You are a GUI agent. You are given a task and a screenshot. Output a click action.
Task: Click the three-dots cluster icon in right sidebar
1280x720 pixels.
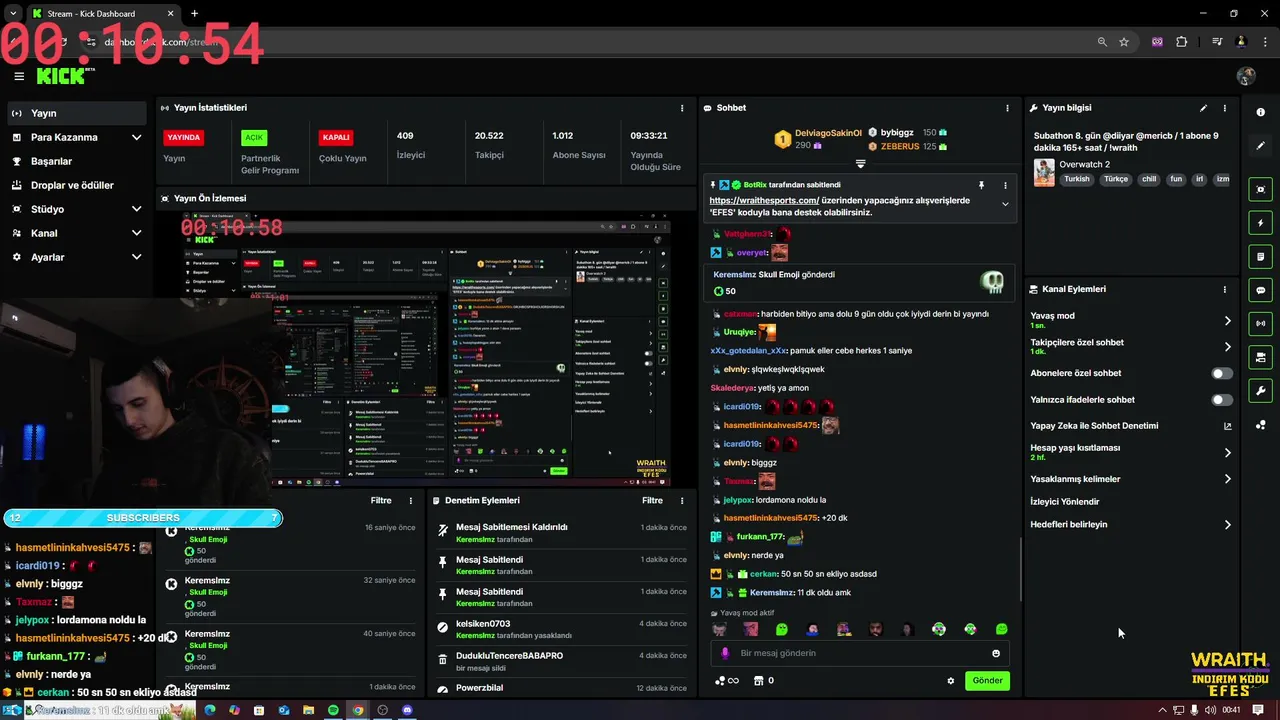1261,425
